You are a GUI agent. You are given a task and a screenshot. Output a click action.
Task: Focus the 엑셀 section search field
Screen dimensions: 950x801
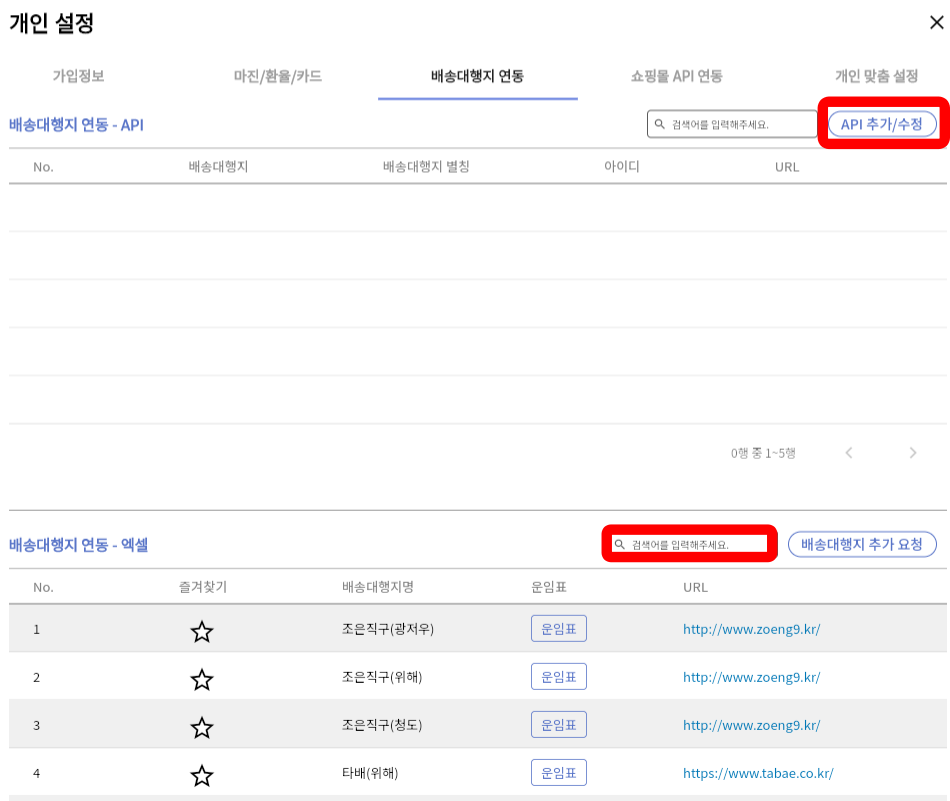697,545
